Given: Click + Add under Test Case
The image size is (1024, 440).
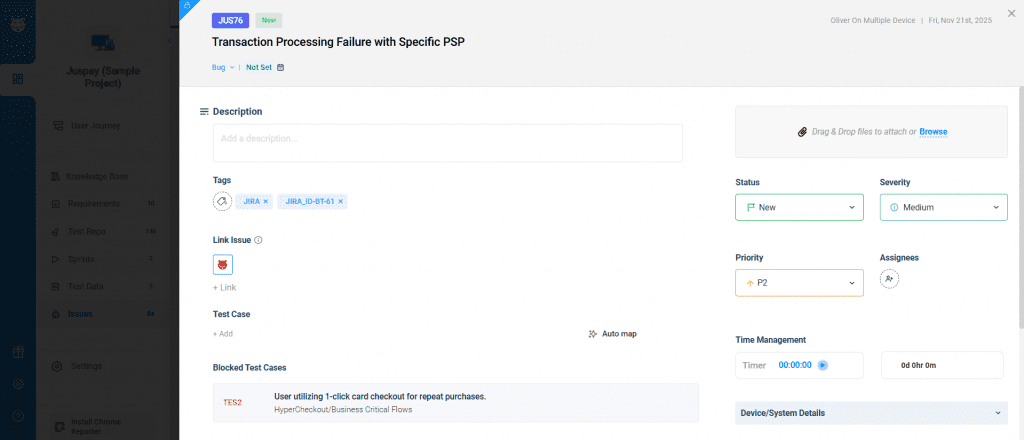Looking at the screenshot, I should [223, 334].
